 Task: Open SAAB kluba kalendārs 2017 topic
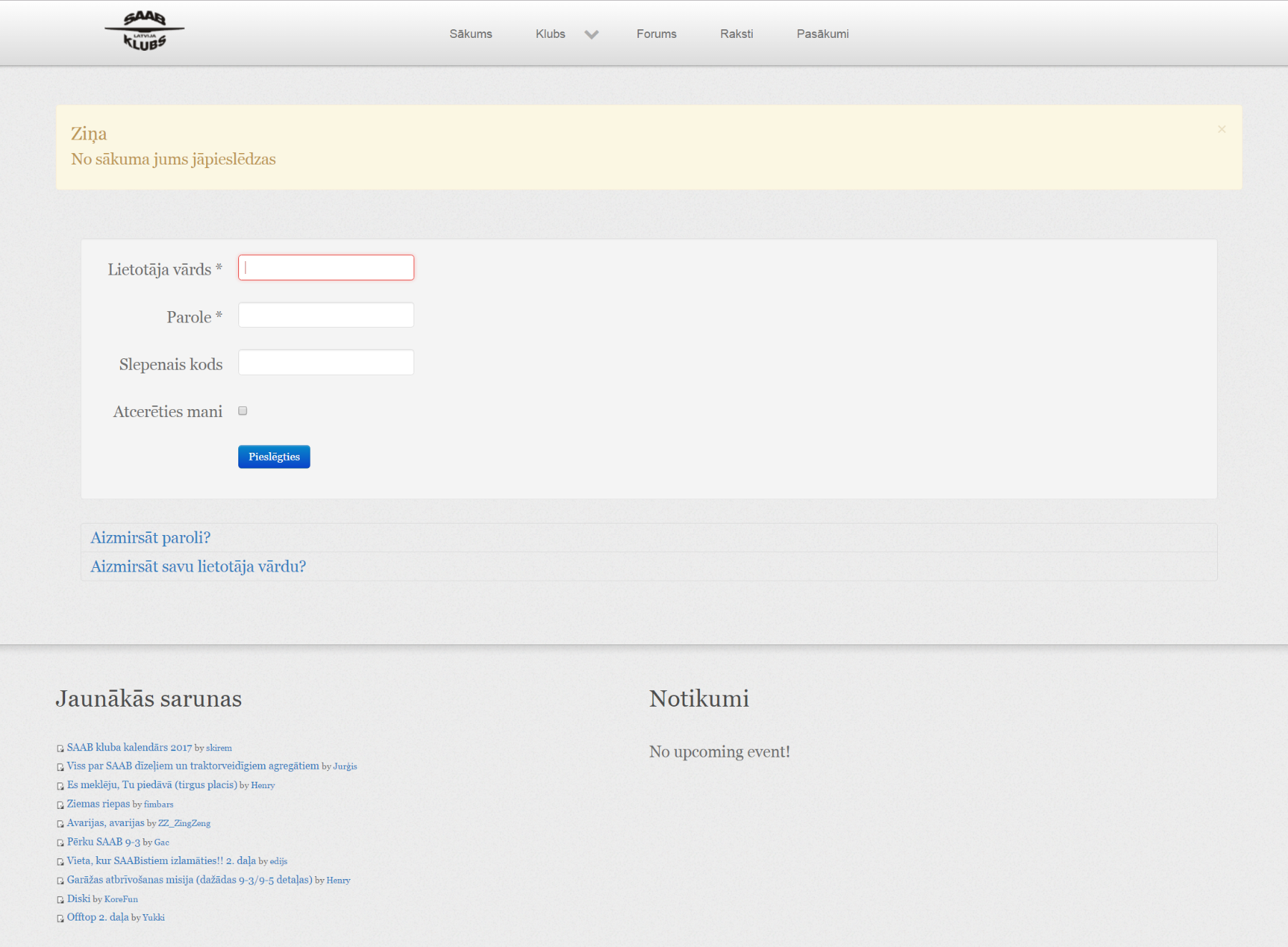tap(130, 747)
